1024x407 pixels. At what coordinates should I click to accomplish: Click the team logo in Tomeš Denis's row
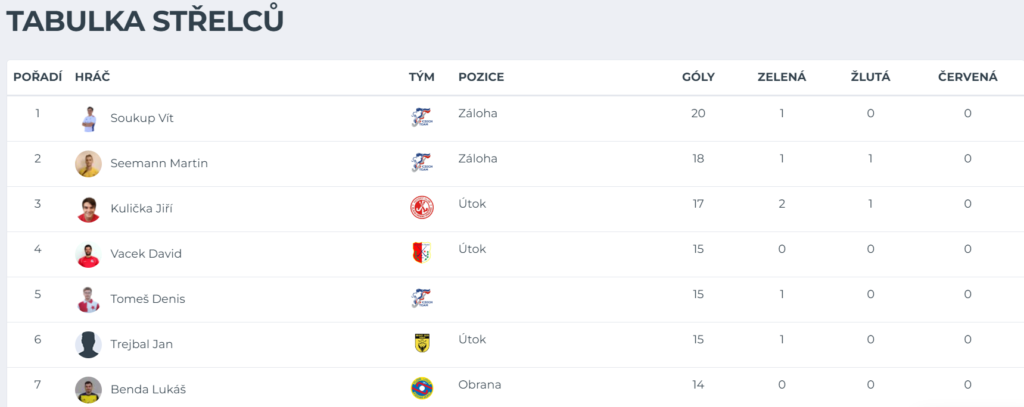[421, 299]
